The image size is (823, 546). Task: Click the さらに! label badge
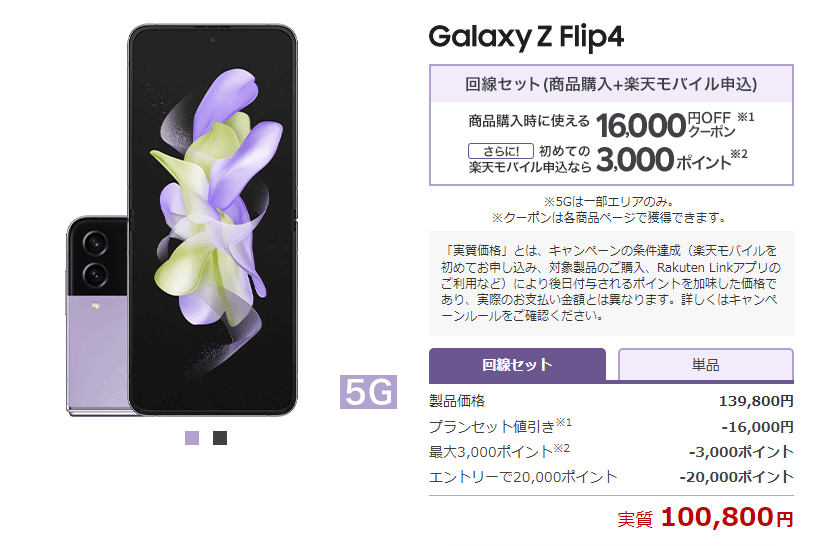tap(501, 151)
